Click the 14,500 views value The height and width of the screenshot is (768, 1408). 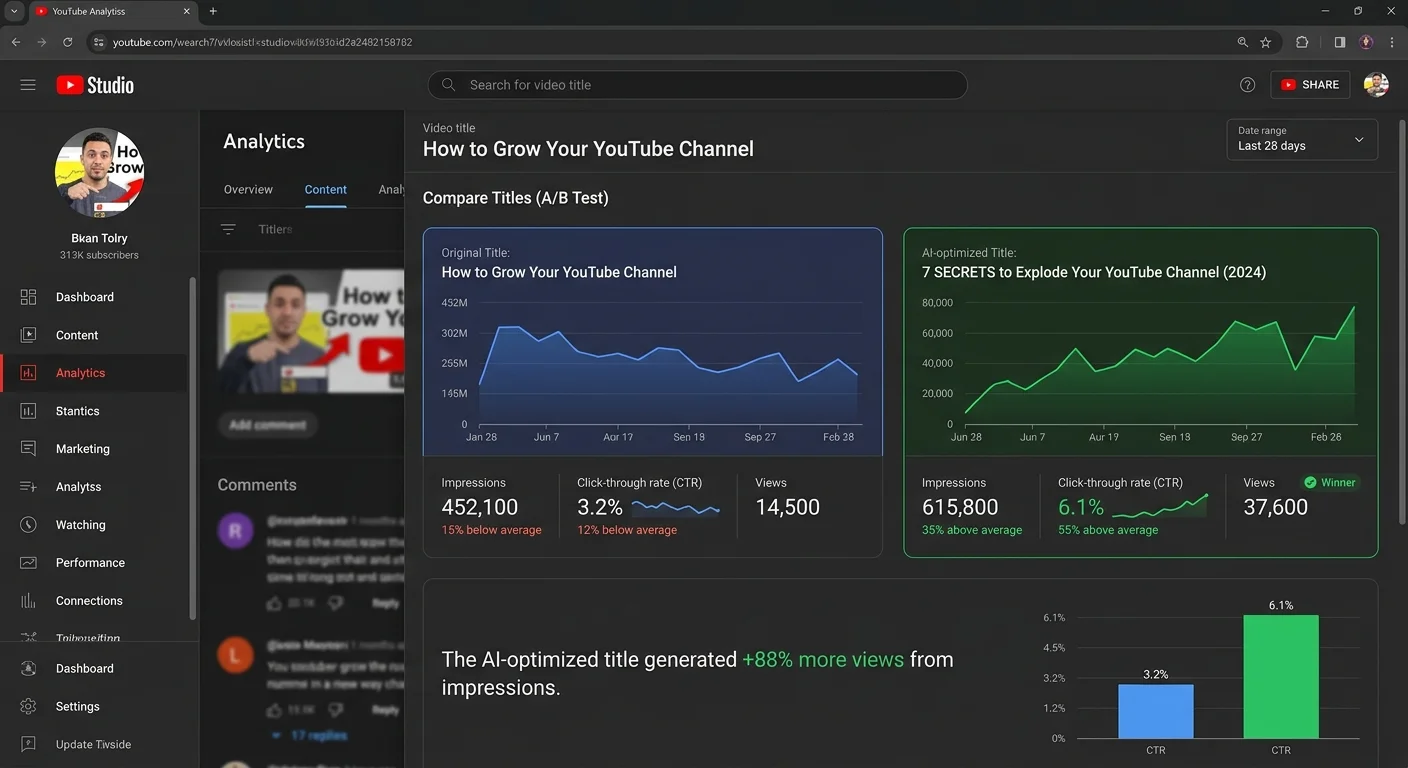pos(787,507)
